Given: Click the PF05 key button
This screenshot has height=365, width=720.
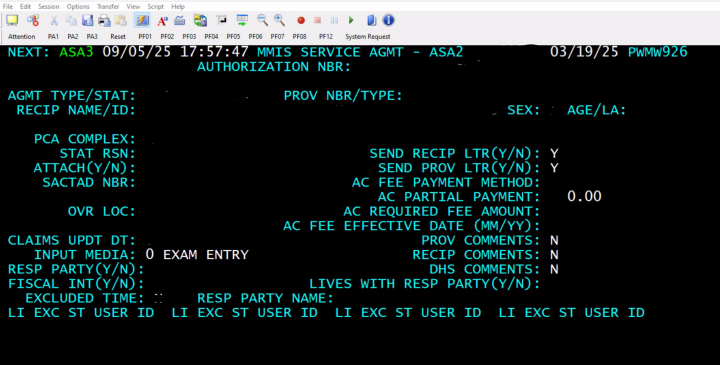Looking at the screenshot, I should click(233, 36).
